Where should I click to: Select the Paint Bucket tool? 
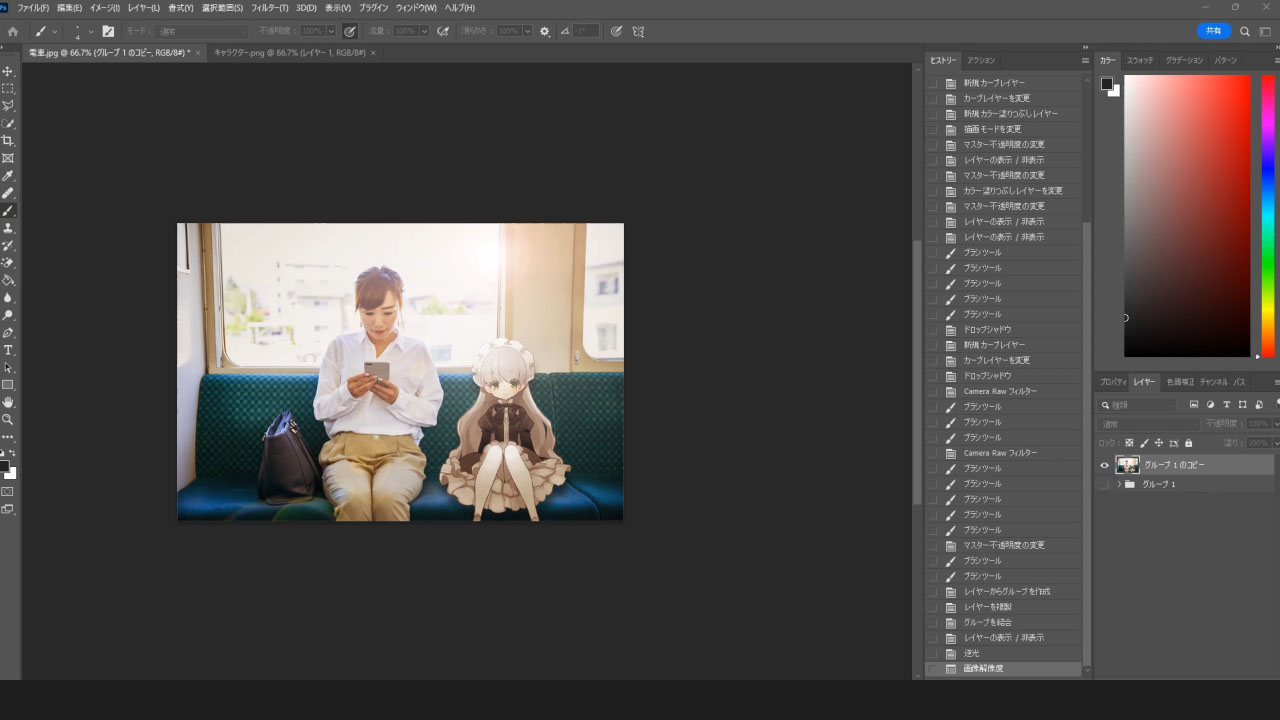click(8, 280)
